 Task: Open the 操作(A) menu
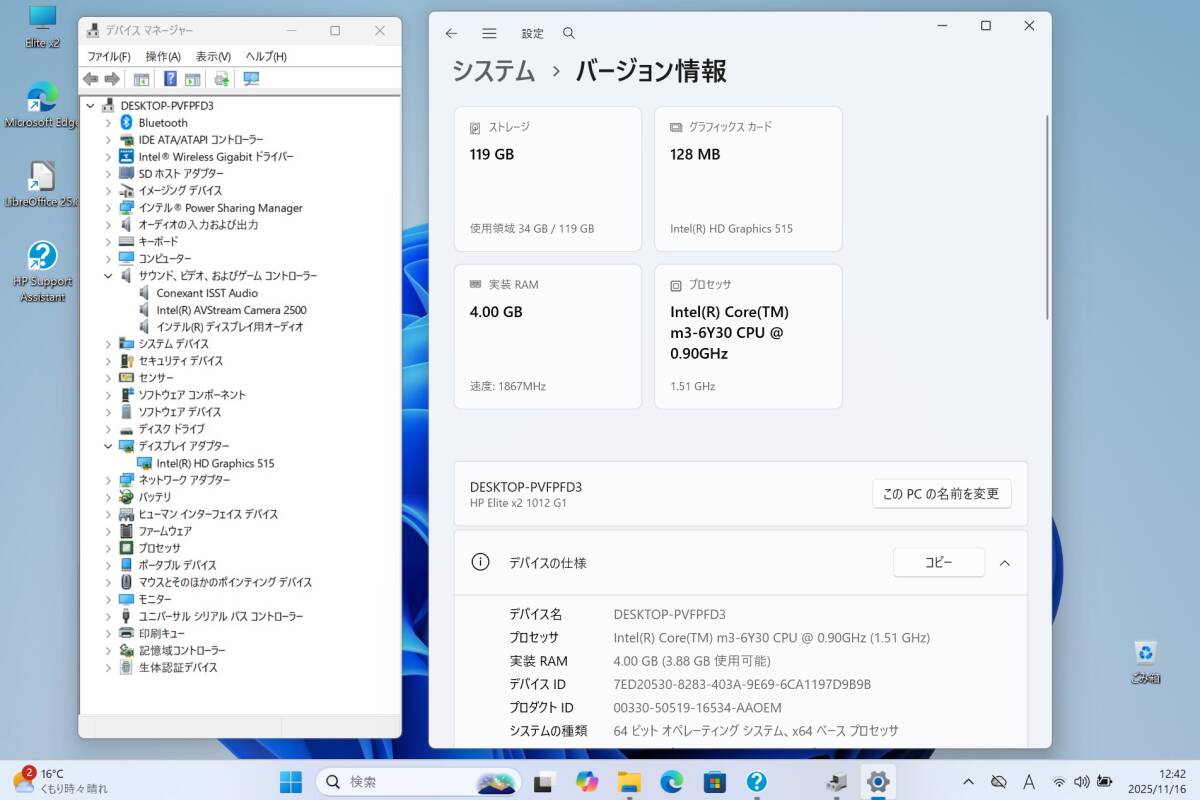click(x=162, y=56)
